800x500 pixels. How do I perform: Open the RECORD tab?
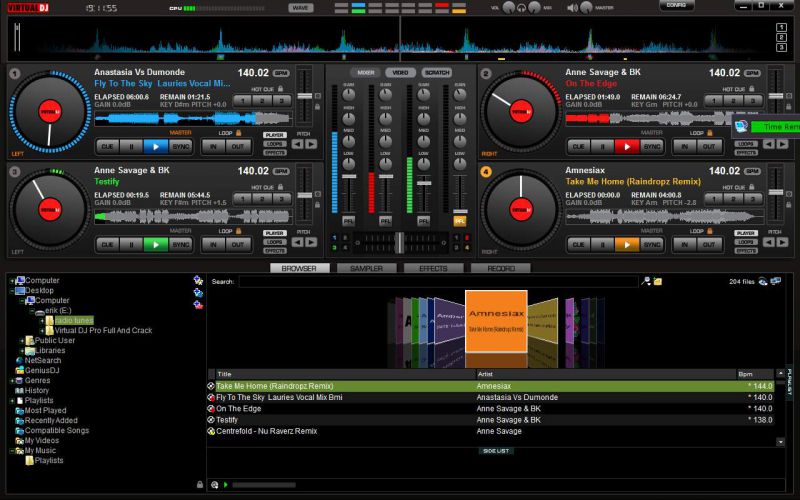click(x=501, y=268)
